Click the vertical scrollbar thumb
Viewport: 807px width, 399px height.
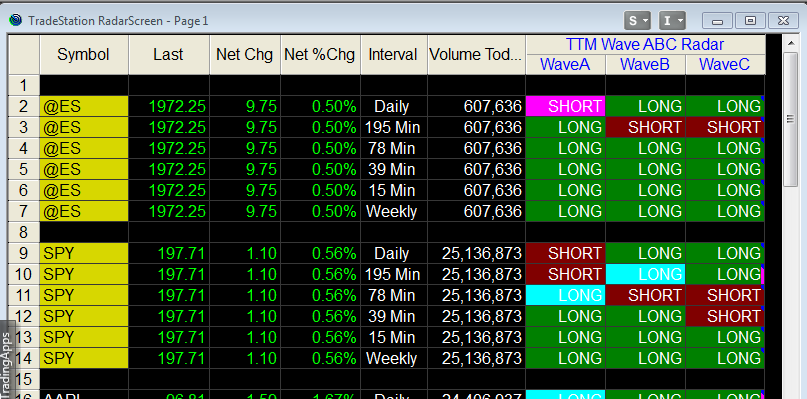(790, 119)
